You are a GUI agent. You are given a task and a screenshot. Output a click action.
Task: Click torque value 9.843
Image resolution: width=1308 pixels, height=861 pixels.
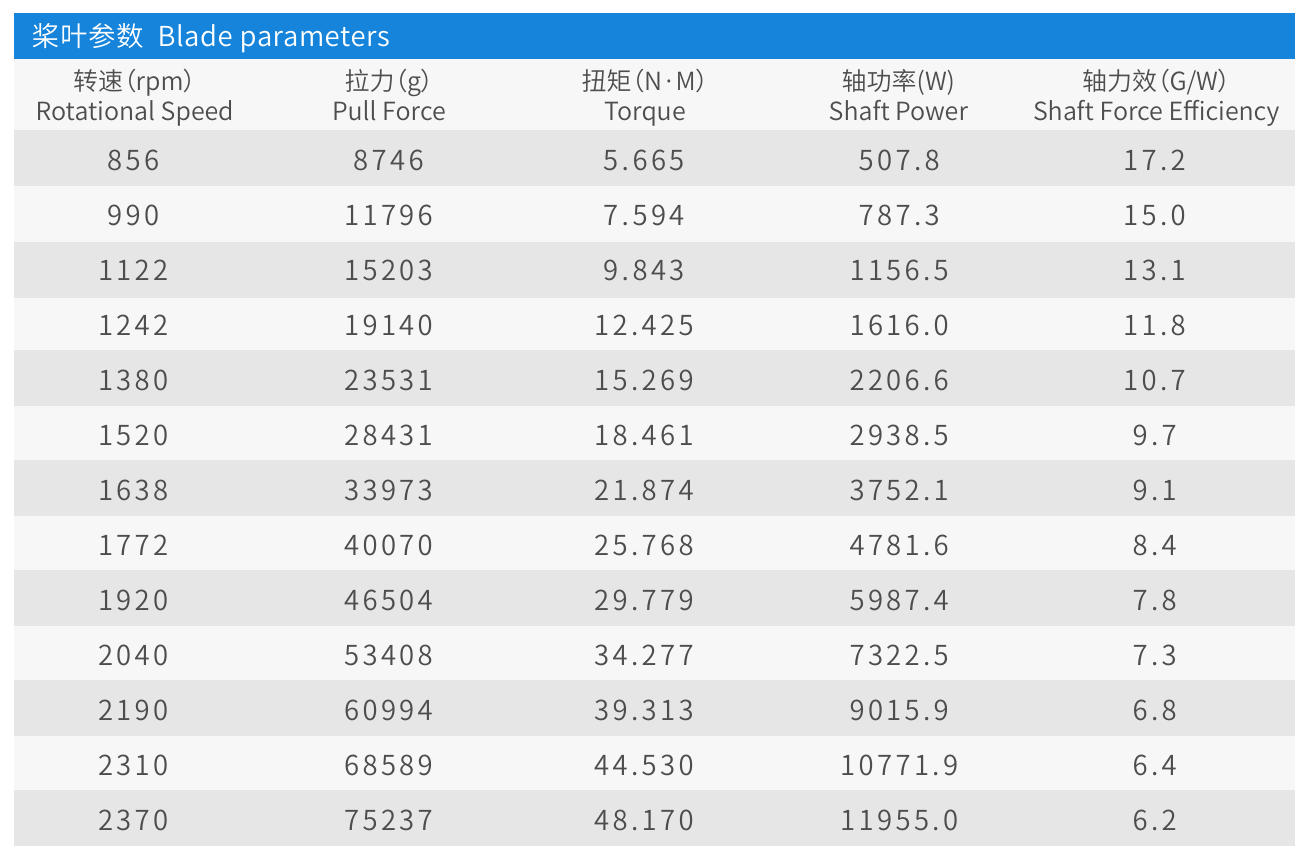coord(644,270)
